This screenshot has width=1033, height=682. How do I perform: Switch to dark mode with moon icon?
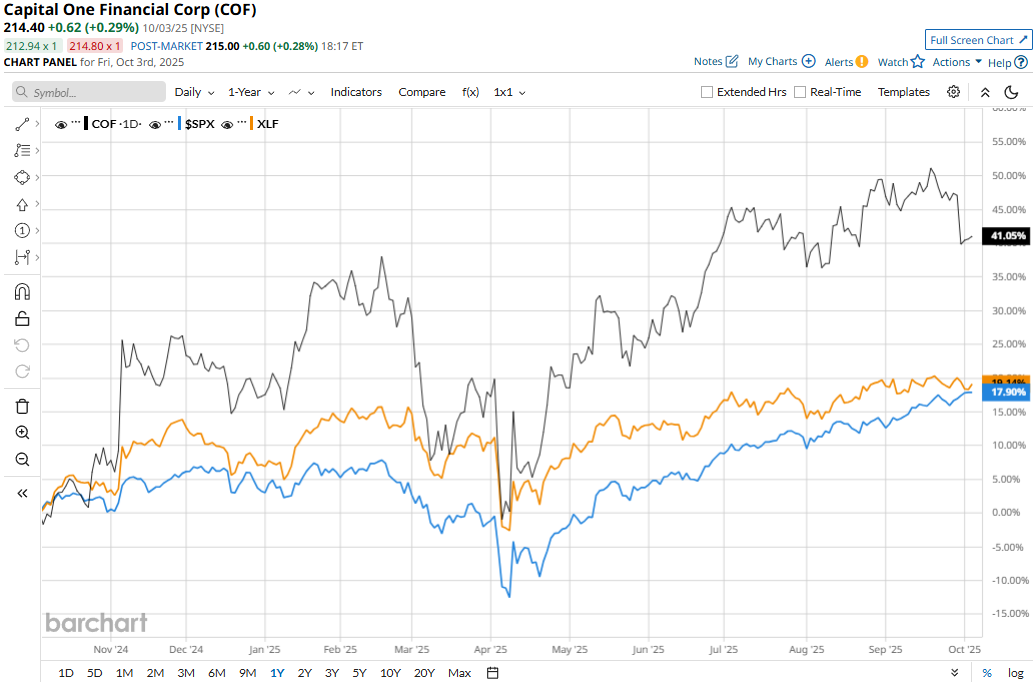click(x=1011, y=92)
